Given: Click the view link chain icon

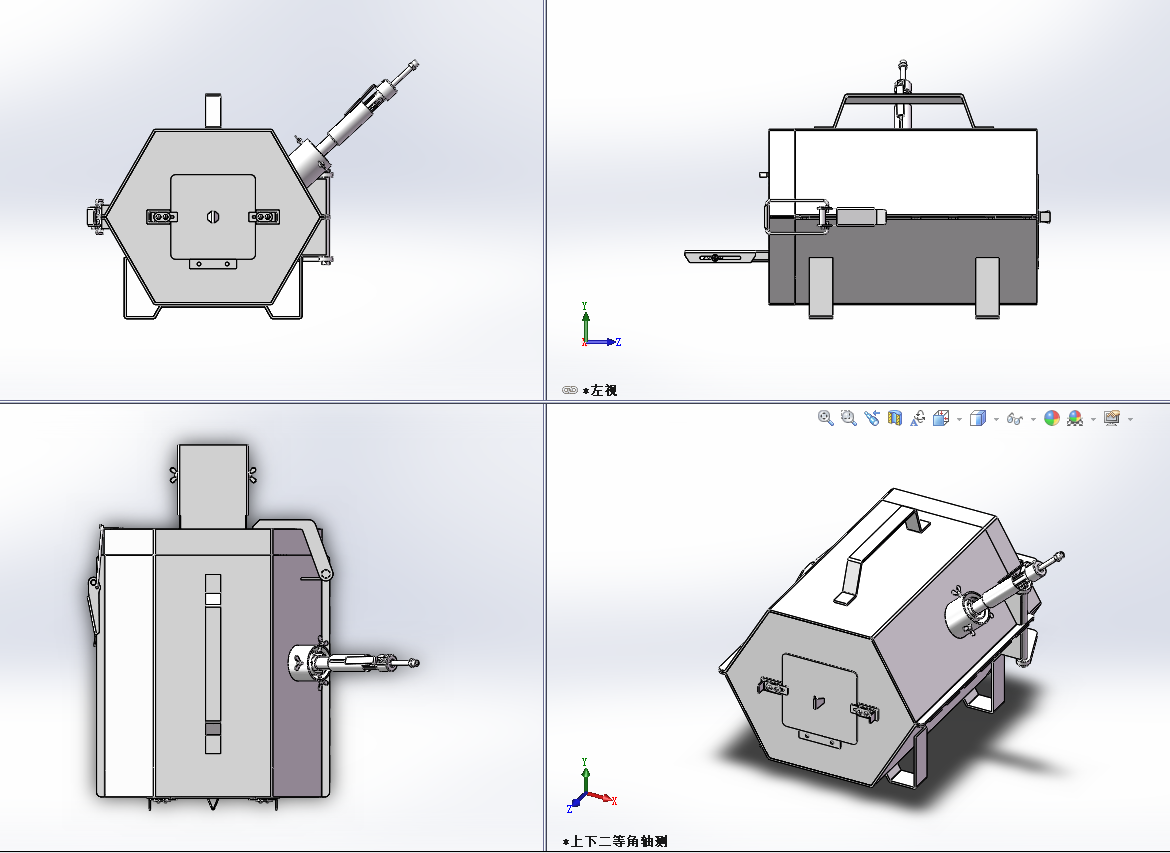Looking at the screenshot, I should pyautogui.click(x=569, y=390).
